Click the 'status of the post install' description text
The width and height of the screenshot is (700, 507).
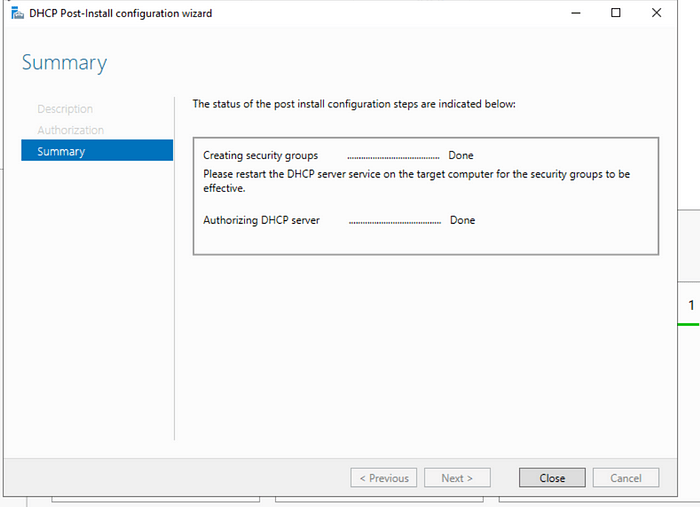pyautogui.click(x=354, y=104)
